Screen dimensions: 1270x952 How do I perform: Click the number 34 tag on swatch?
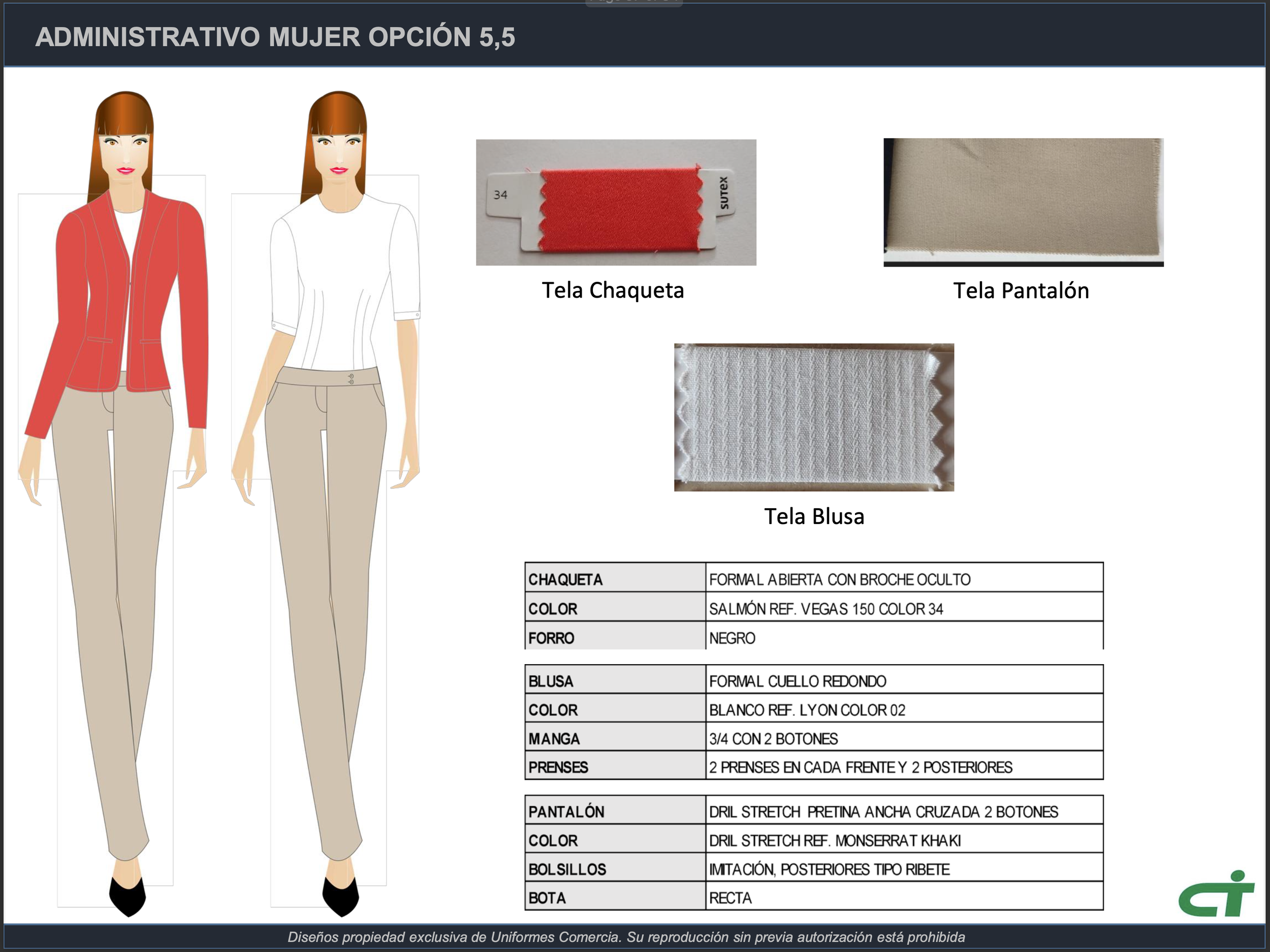point(500,194)
